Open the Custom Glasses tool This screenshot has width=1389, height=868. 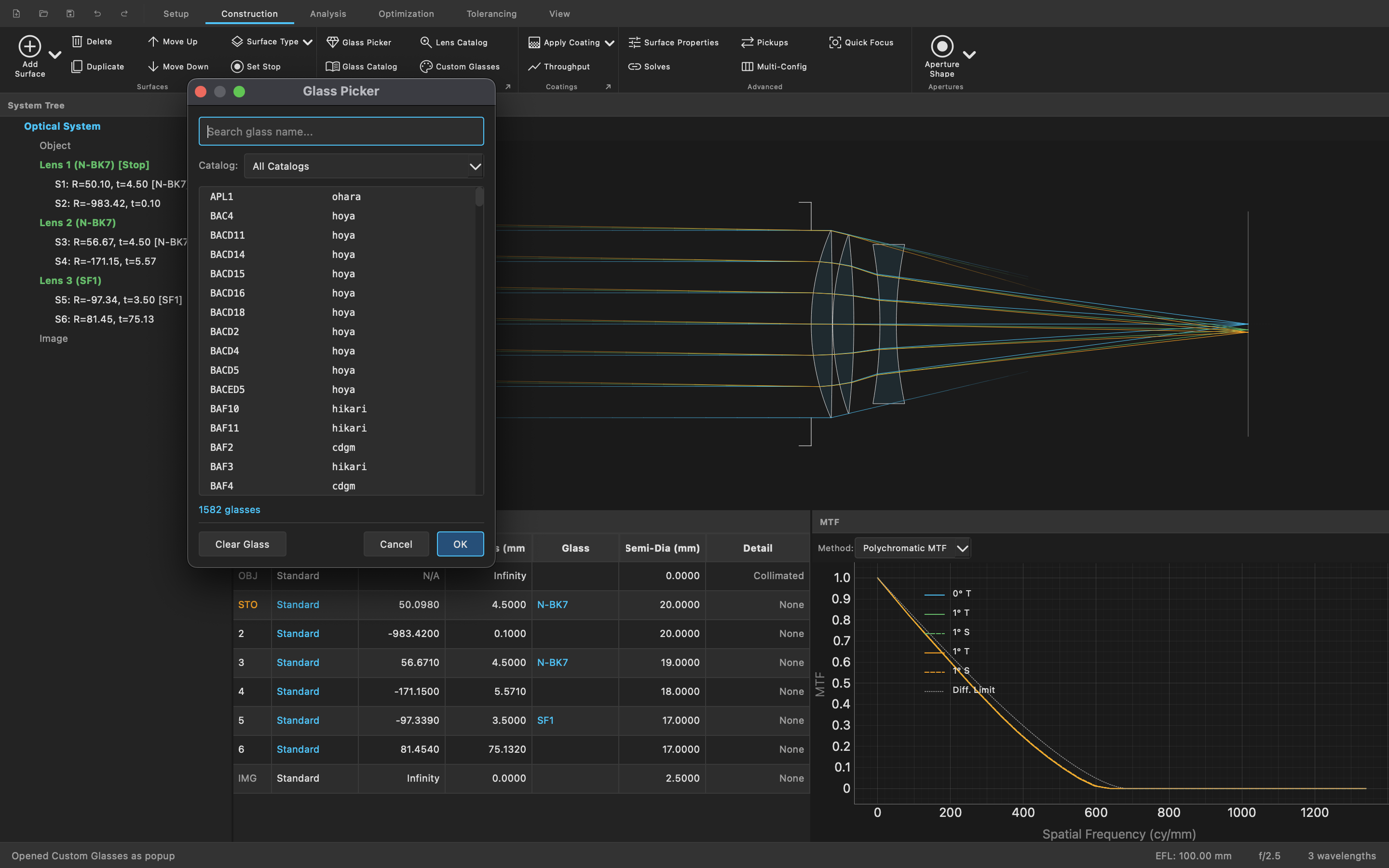[426, 66]
